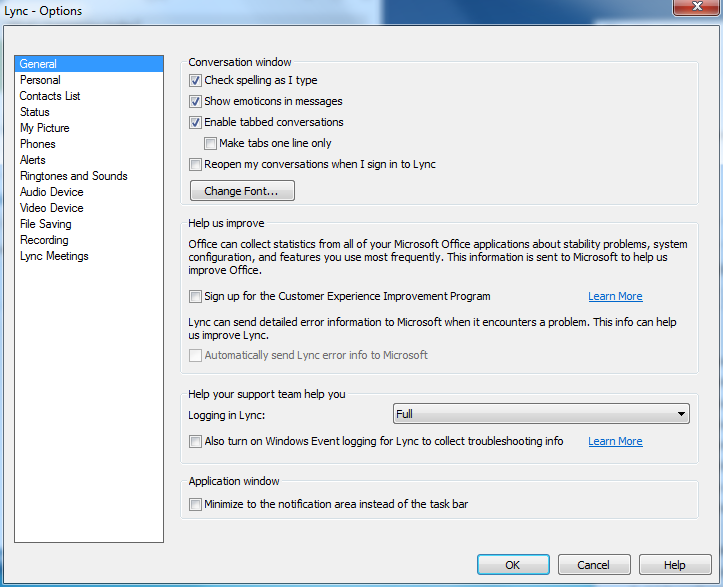Toggle Check spelling as I type
The image size is (723, 587).
click(x=195, y=81)
